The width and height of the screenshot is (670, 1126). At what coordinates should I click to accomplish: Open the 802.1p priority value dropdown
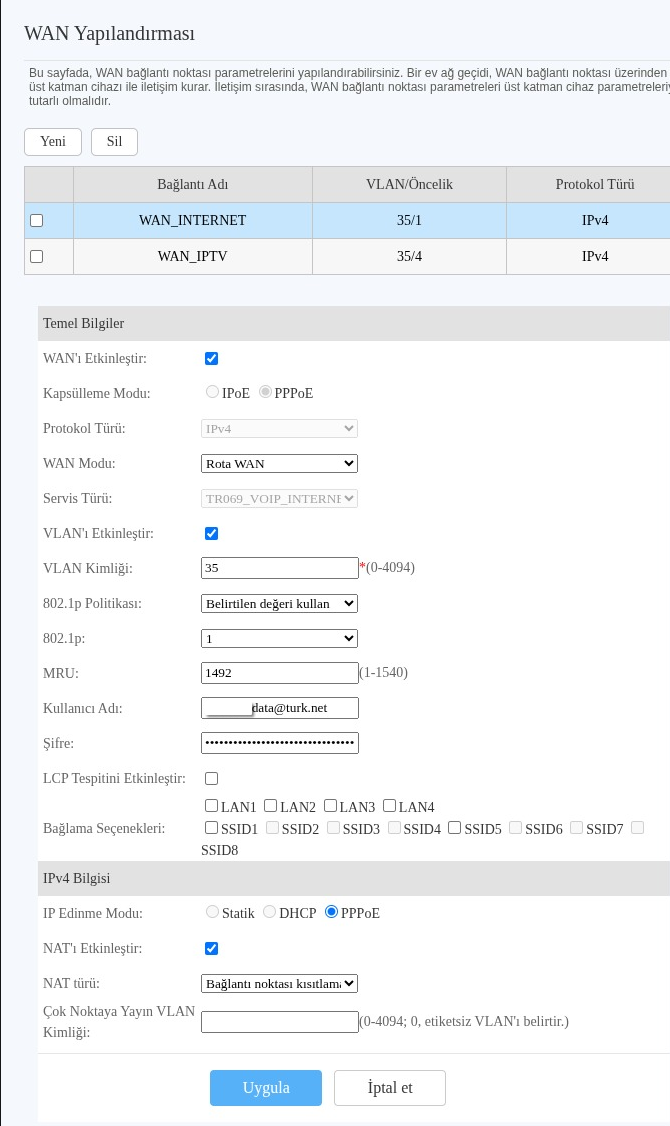[279, 638]
